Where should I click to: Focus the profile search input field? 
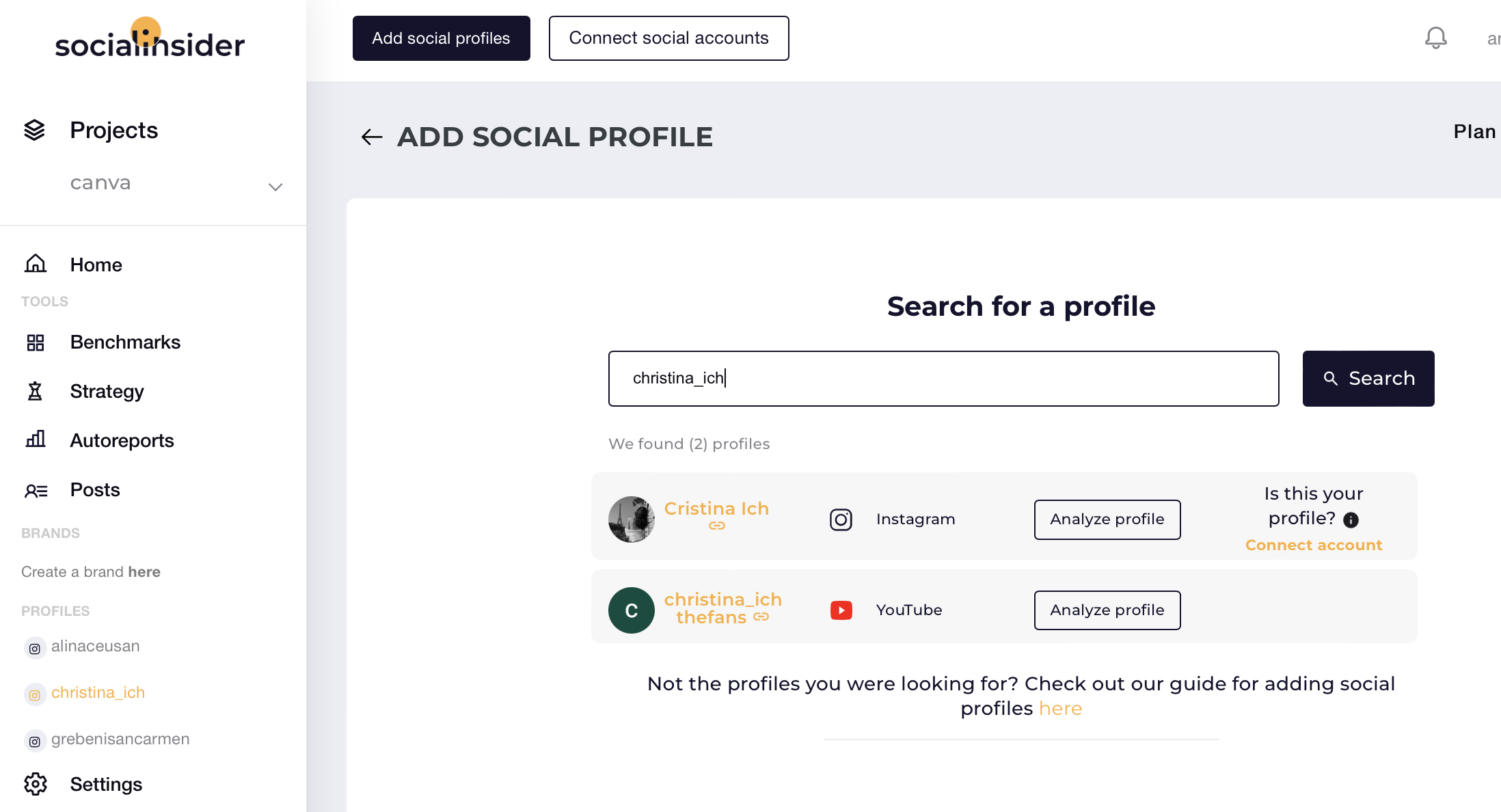click(943, 379)
